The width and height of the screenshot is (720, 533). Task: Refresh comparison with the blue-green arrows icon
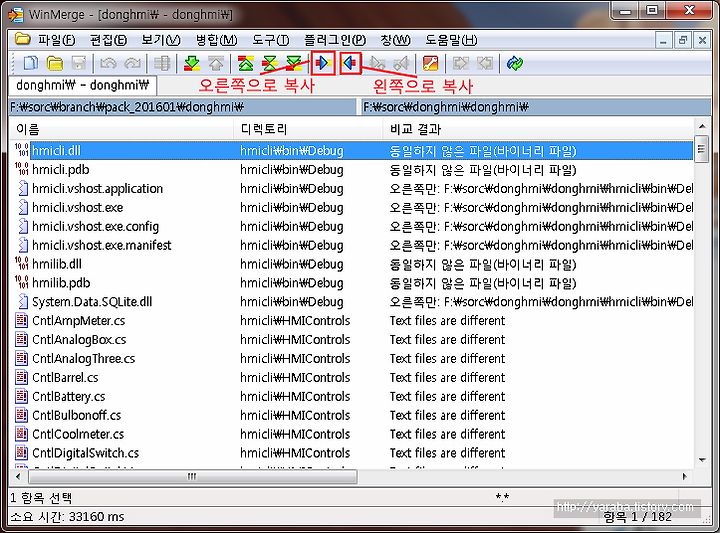[515, 63]
